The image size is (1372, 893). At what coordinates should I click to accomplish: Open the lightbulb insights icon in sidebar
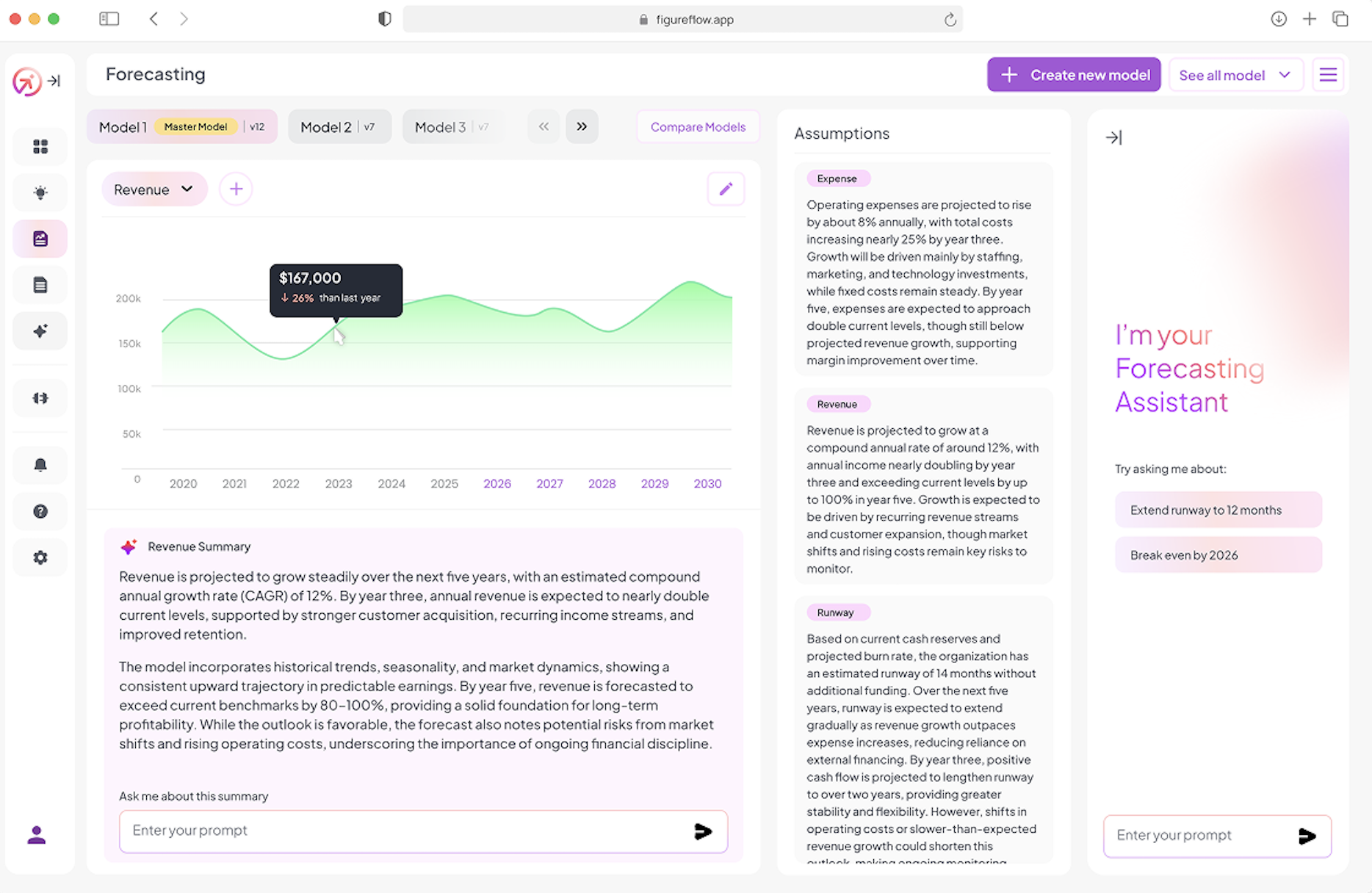point(40,192)
